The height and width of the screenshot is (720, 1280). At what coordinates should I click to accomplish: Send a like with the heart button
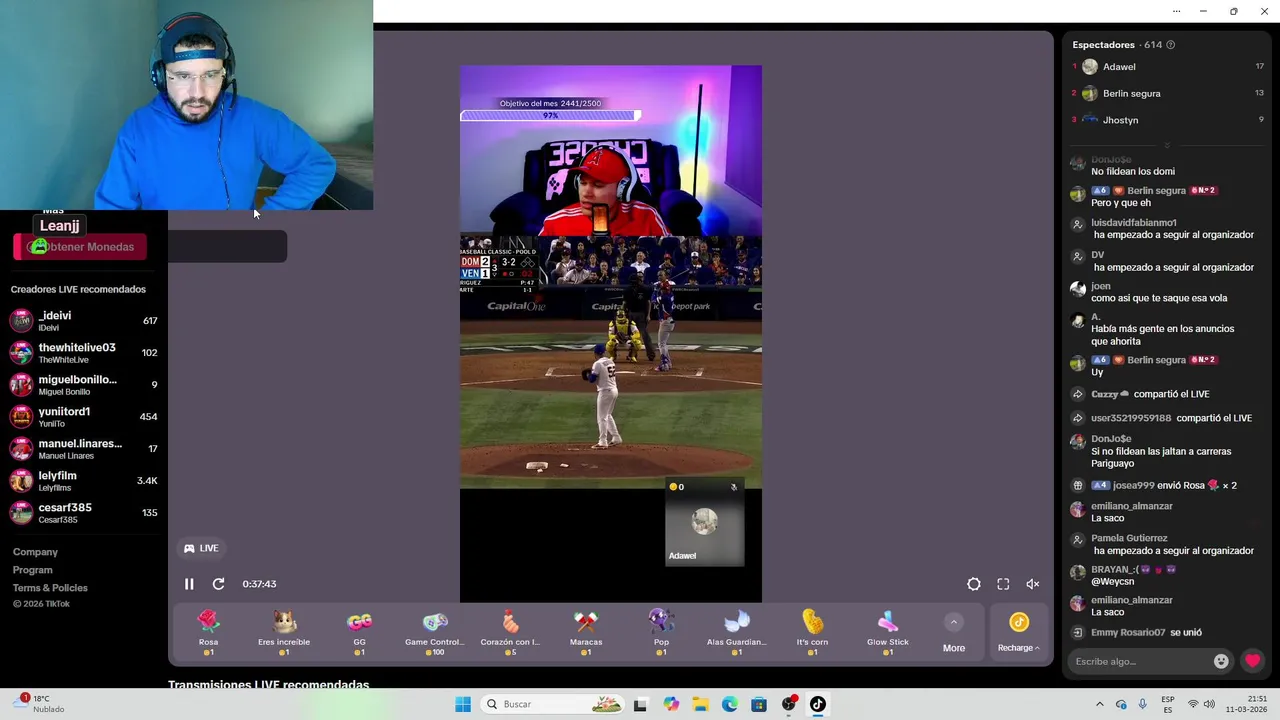pos(1252,661)
